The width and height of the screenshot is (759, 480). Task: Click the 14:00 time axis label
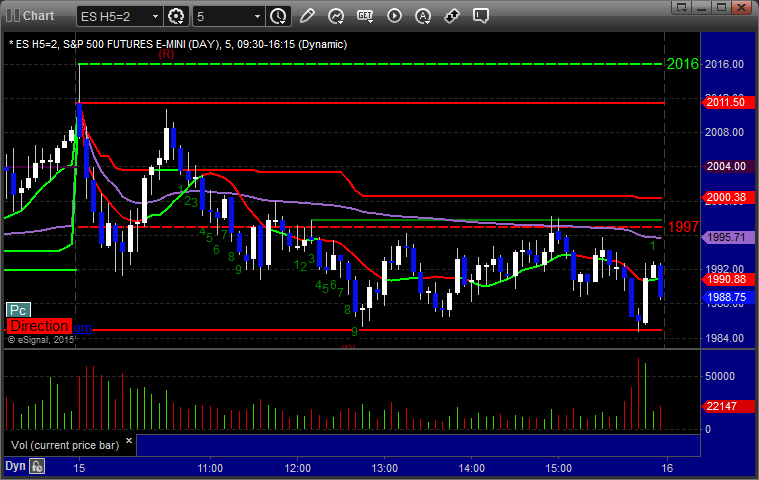(472, 468)
